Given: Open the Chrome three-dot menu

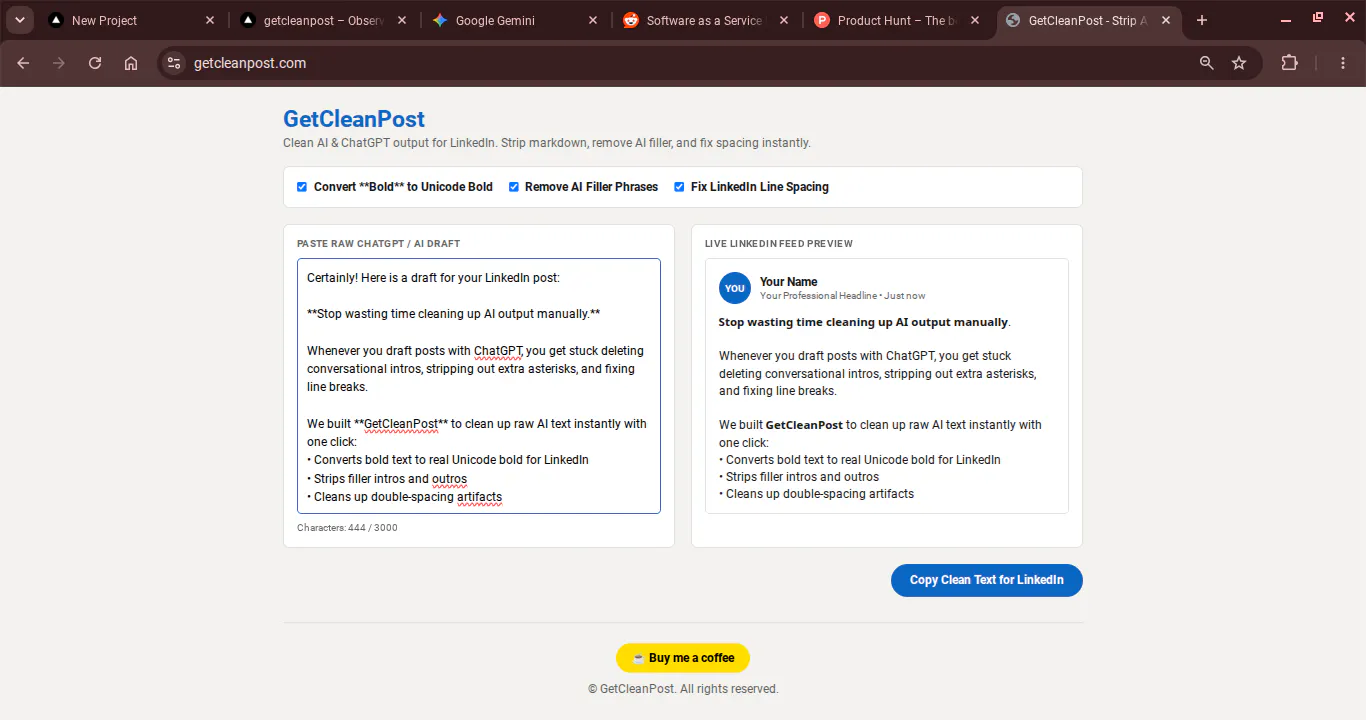Looking at the screenshot, I should [x=1343, y=63].
